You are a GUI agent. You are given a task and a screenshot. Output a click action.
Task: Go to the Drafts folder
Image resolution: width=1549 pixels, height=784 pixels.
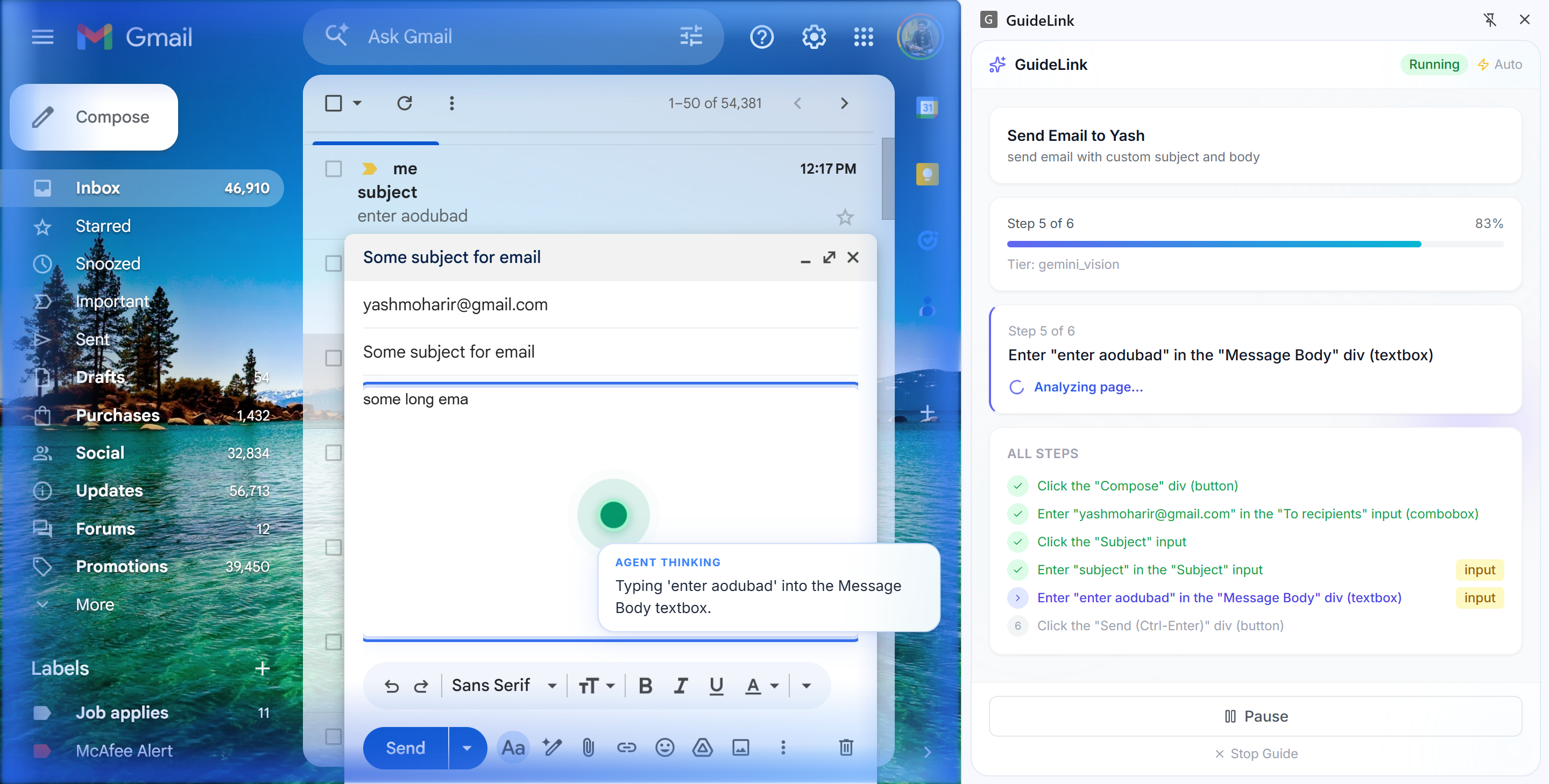(100, 377)
